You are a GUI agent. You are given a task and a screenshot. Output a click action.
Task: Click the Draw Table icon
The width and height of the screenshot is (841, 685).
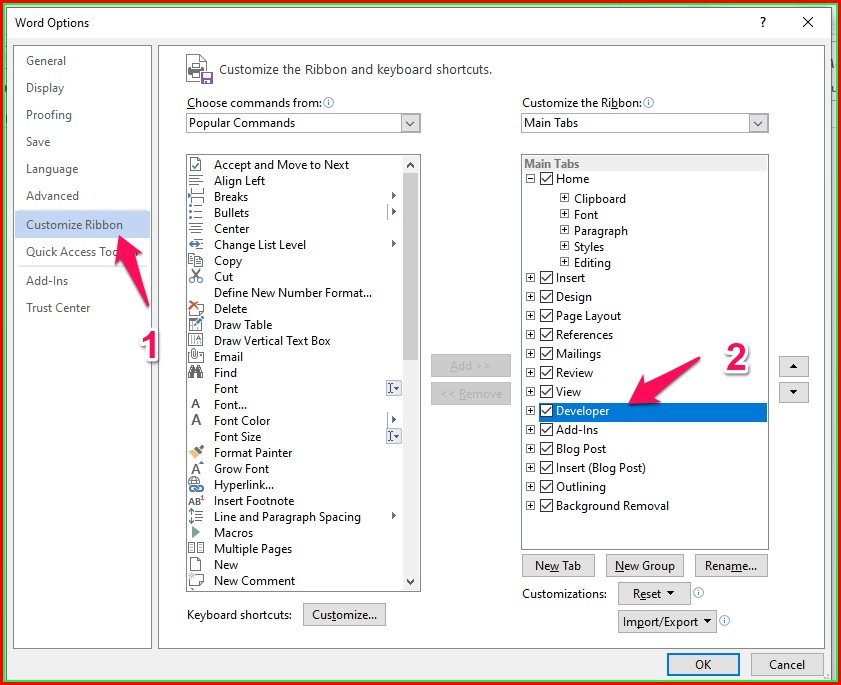click(x=196, y=325)
